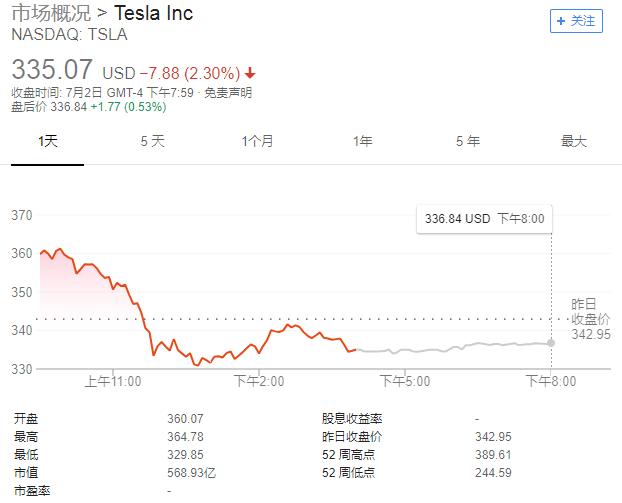Click the 下午2:00 marker on time axis
The height and width of the screenshot is (503, 622).
point(259,381)
